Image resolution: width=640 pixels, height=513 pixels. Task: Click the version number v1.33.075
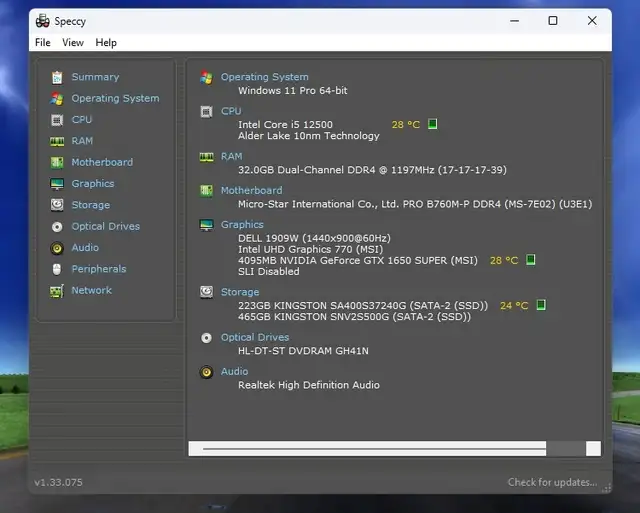click(x=58, y=482)
